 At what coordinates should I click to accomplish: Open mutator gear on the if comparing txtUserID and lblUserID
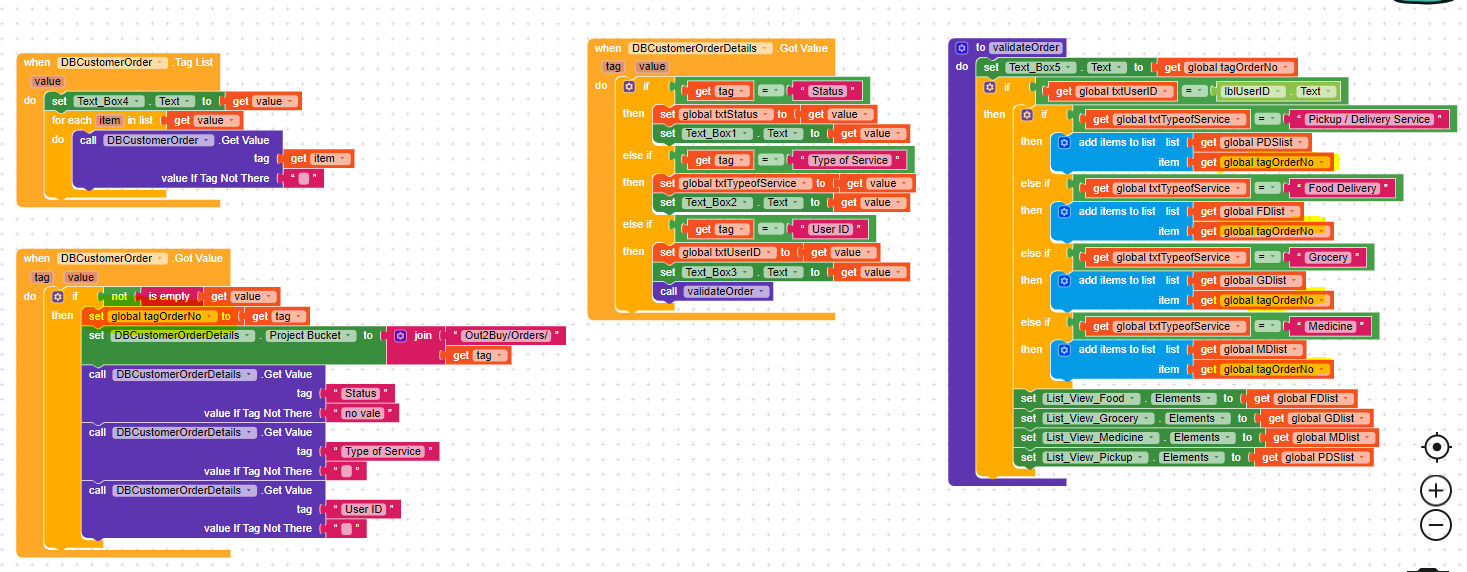[990, 87]
